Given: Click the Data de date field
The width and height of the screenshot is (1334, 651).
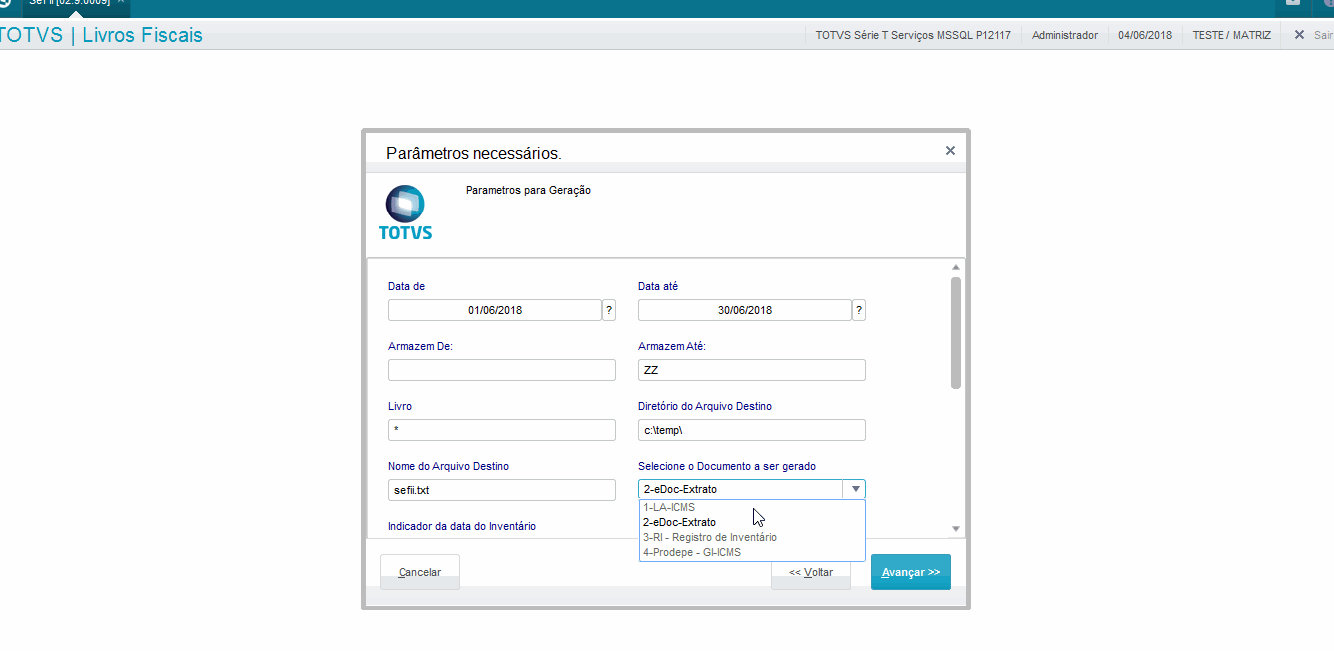Looking at the screenshot, I should [494, 310].
